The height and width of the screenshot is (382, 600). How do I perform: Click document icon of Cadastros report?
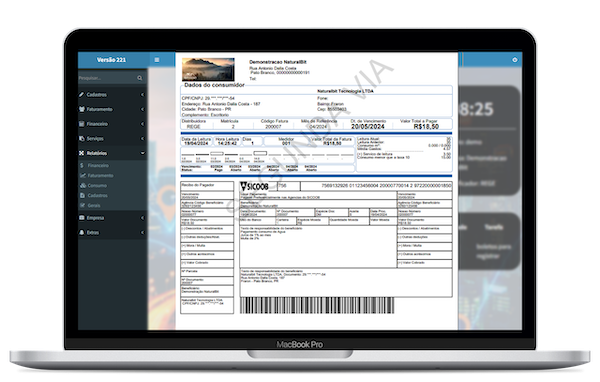82,195
